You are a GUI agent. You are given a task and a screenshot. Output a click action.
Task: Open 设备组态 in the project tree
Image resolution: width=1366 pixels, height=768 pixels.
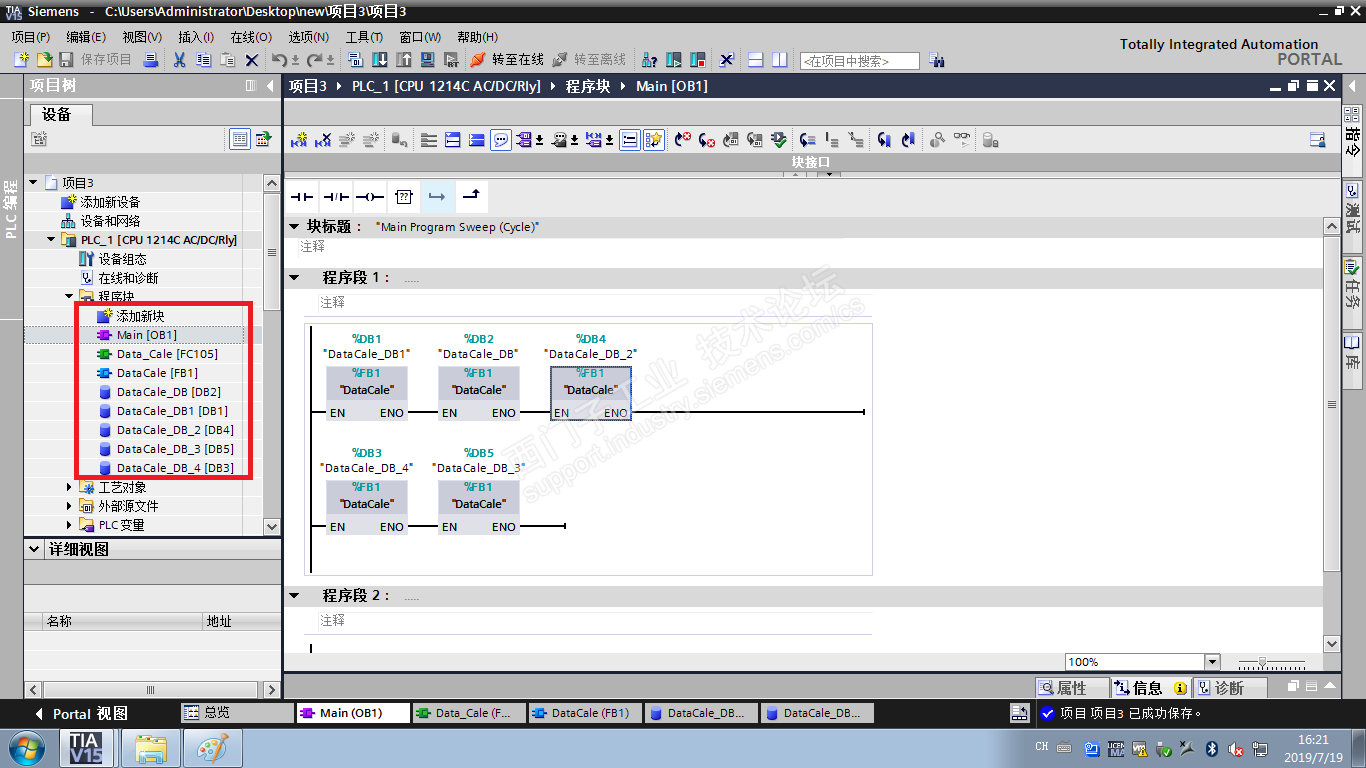(x=122, y=259)
